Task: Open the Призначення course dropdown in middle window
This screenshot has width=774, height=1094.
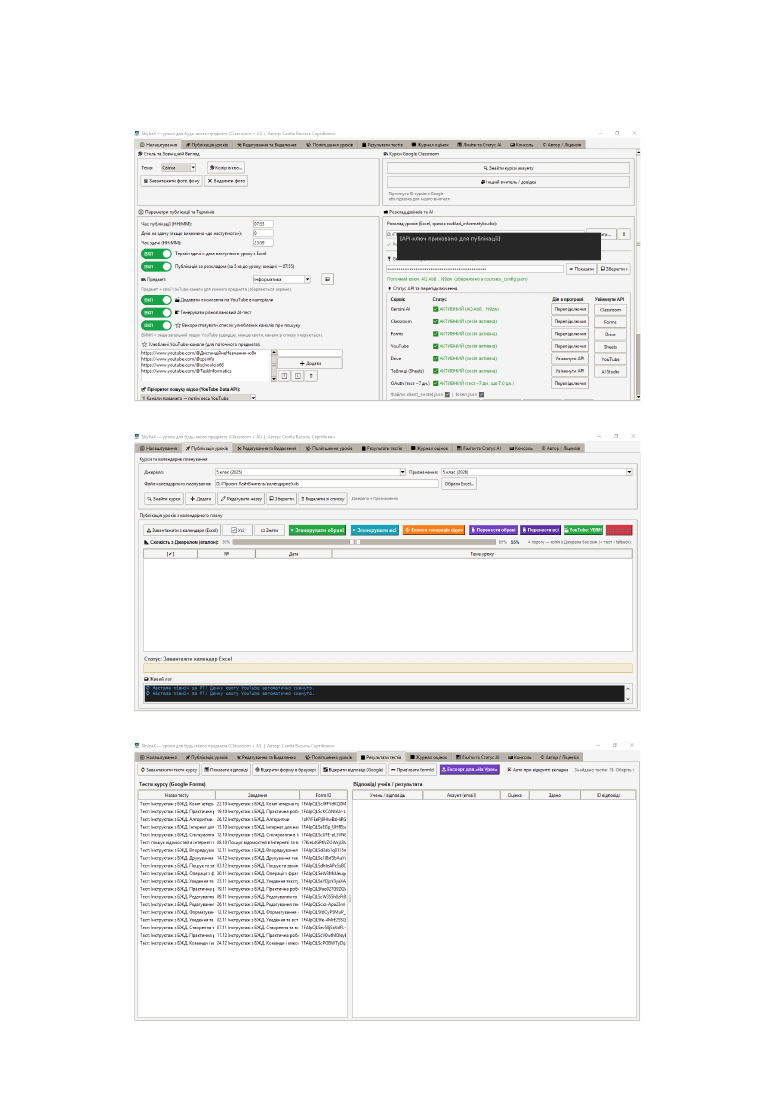Action: [536, 472]
